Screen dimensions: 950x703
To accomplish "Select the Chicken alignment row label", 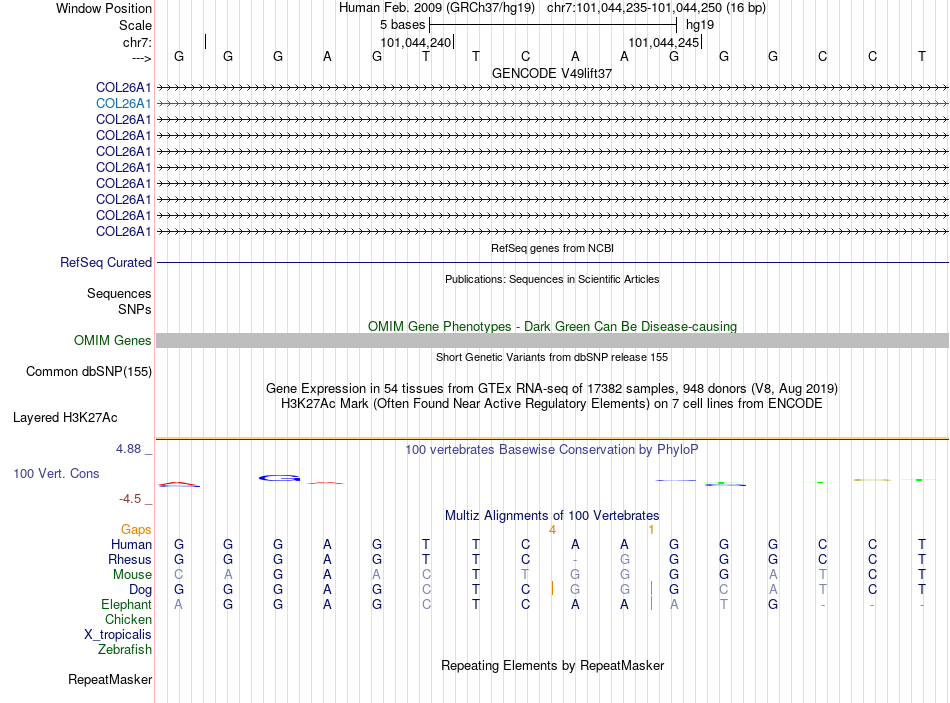I will [128, 619].
